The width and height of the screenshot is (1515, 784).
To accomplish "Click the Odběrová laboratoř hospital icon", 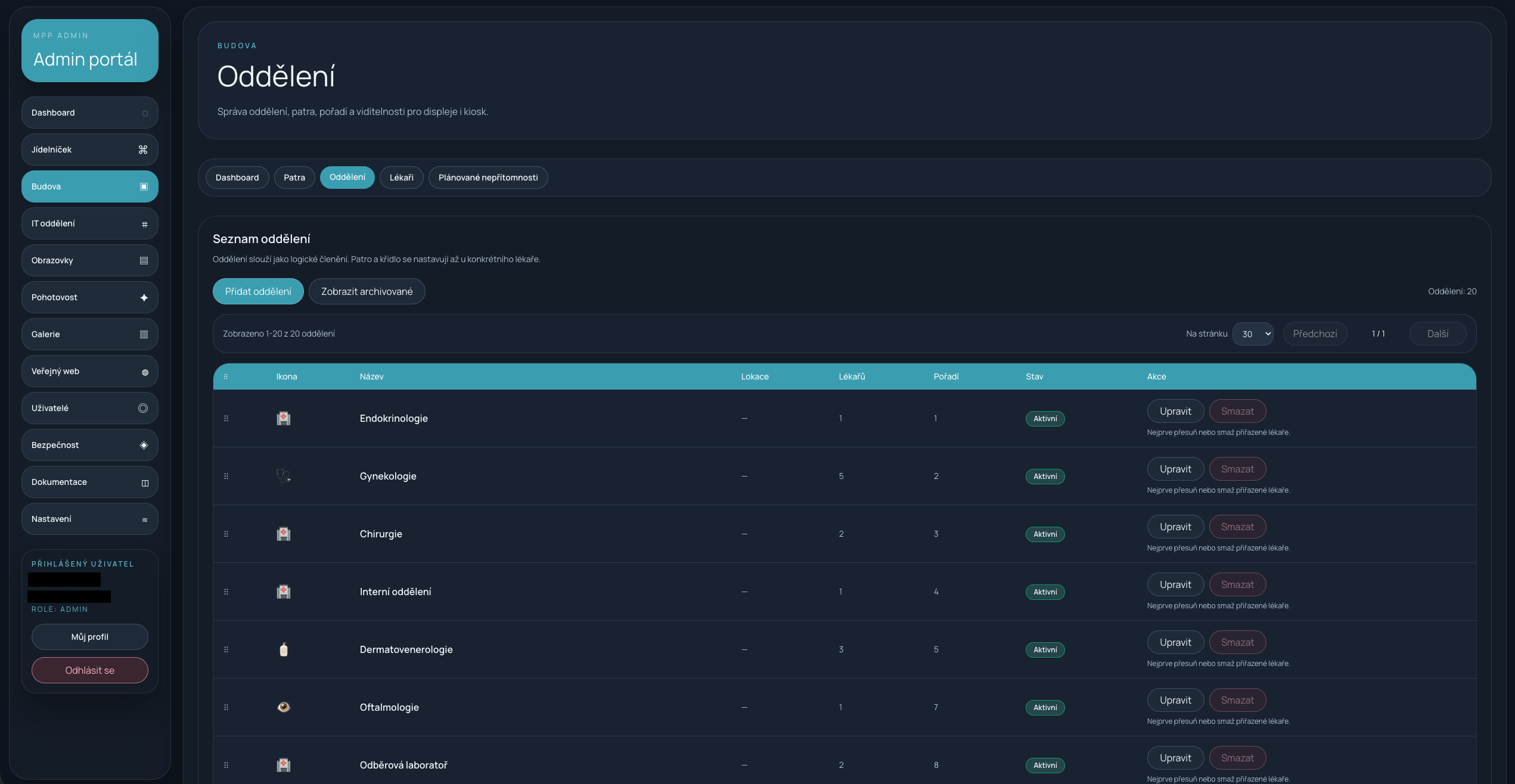I will (284, 765).
